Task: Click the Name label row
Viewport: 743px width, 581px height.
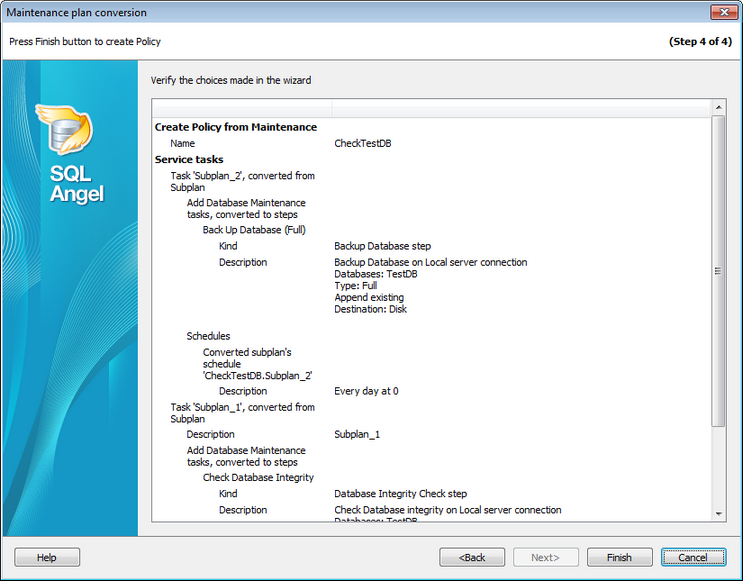Action: 182,143
